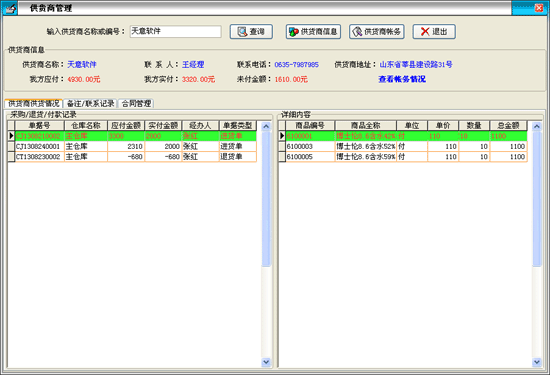Click the 实付金额 column header

click(163, 126)
